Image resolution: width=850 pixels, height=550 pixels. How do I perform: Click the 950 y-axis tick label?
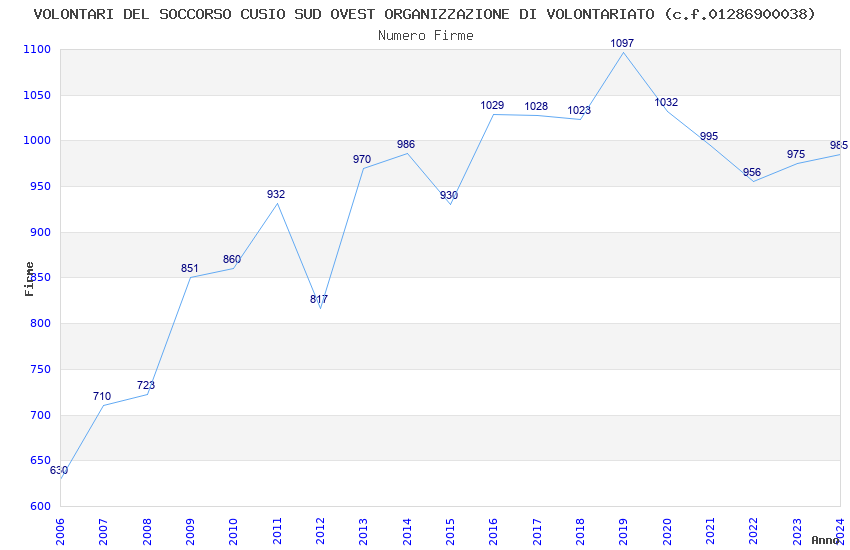(40, 186)
